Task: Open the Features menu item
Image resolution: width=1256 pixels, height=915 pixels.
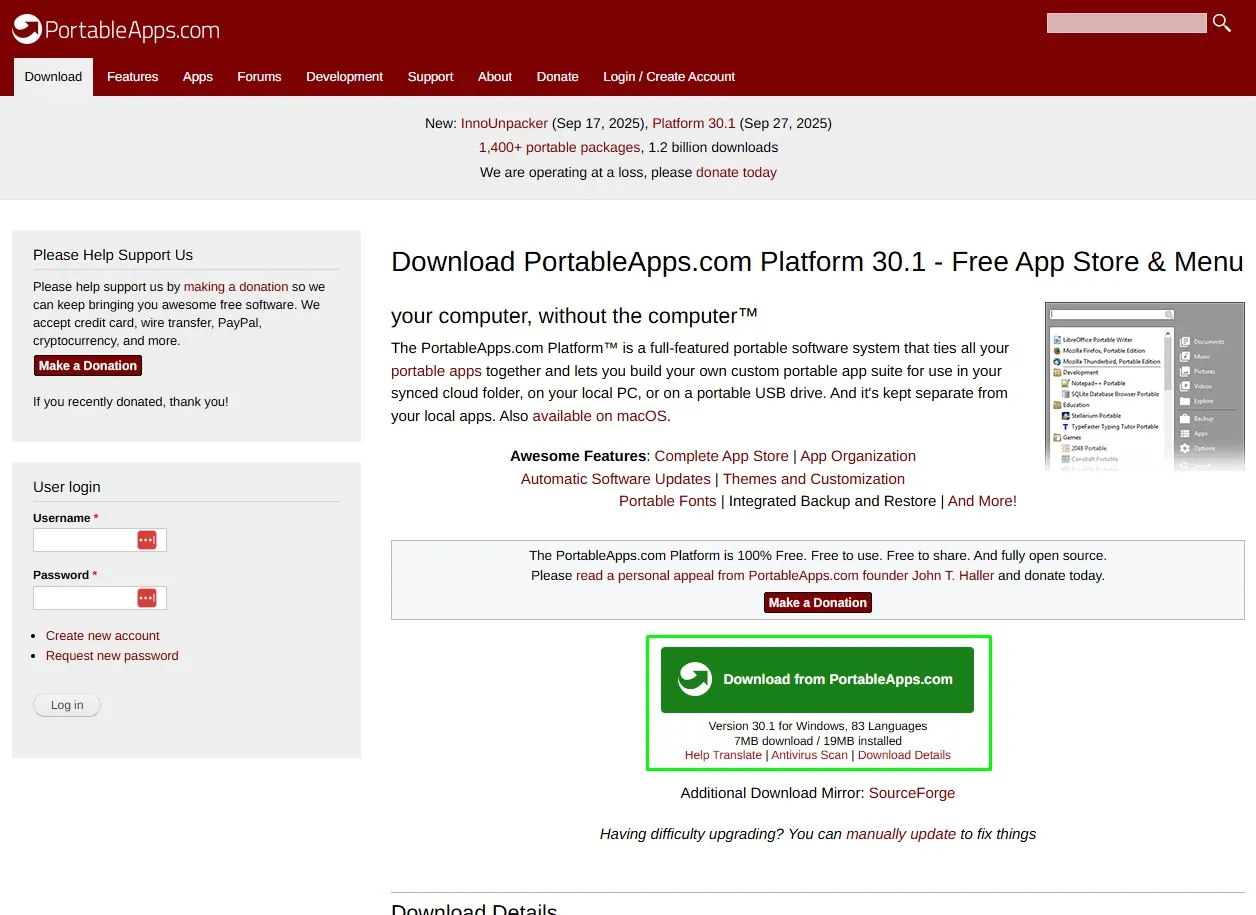Action: (x=133, y=77)
